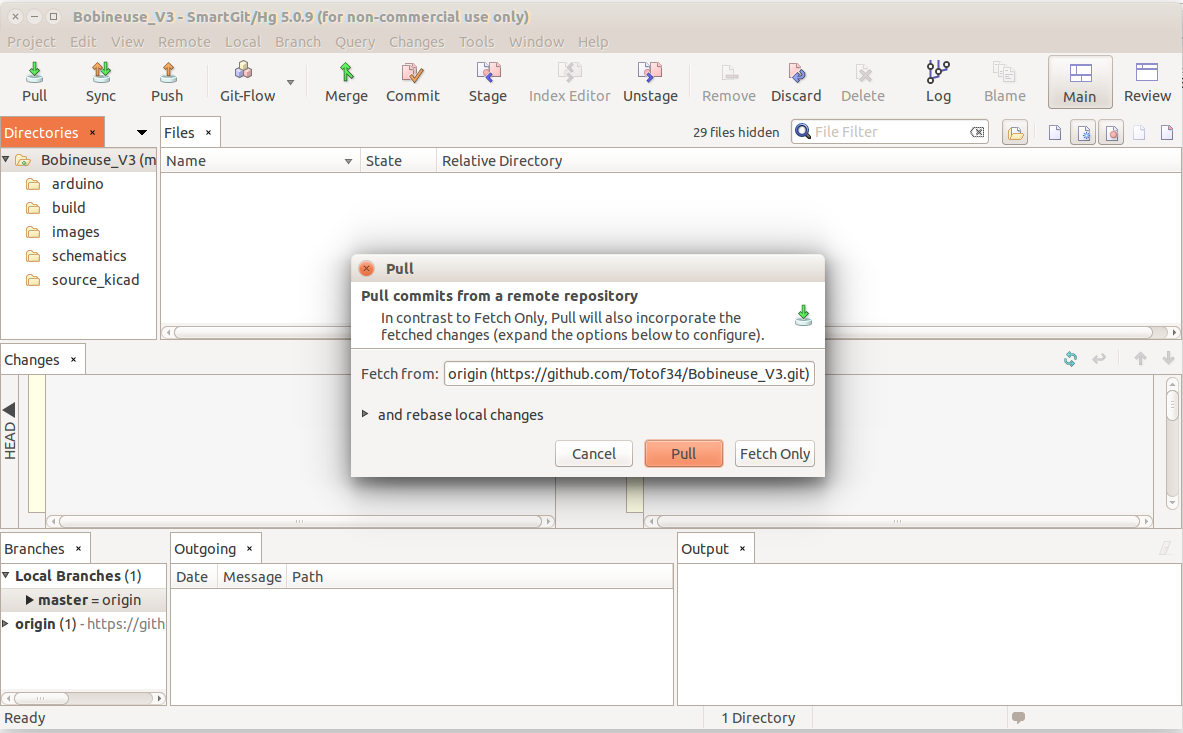1183x733 pixels.
Task: Toggle the last file filter icon
Action: [x=1166, y=133]
